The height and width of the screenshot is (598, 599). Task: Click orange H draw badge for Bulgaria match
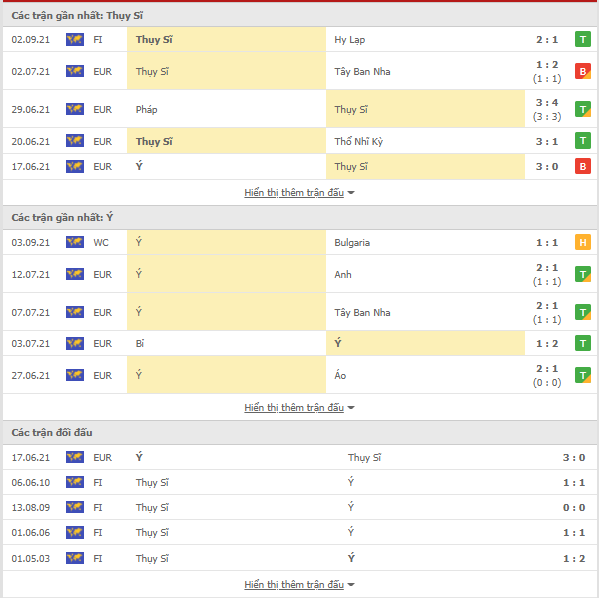(583, 242)
